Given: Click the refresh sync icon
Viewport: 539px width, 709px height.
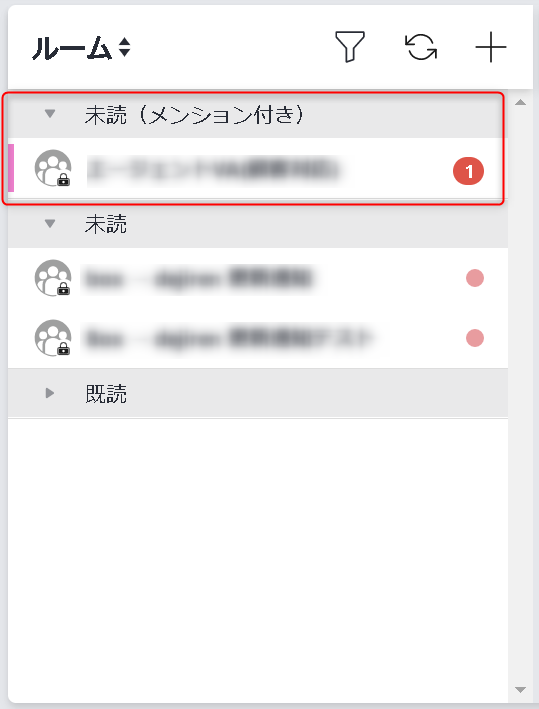Looking at the screenshot, I should click(421, 47).
